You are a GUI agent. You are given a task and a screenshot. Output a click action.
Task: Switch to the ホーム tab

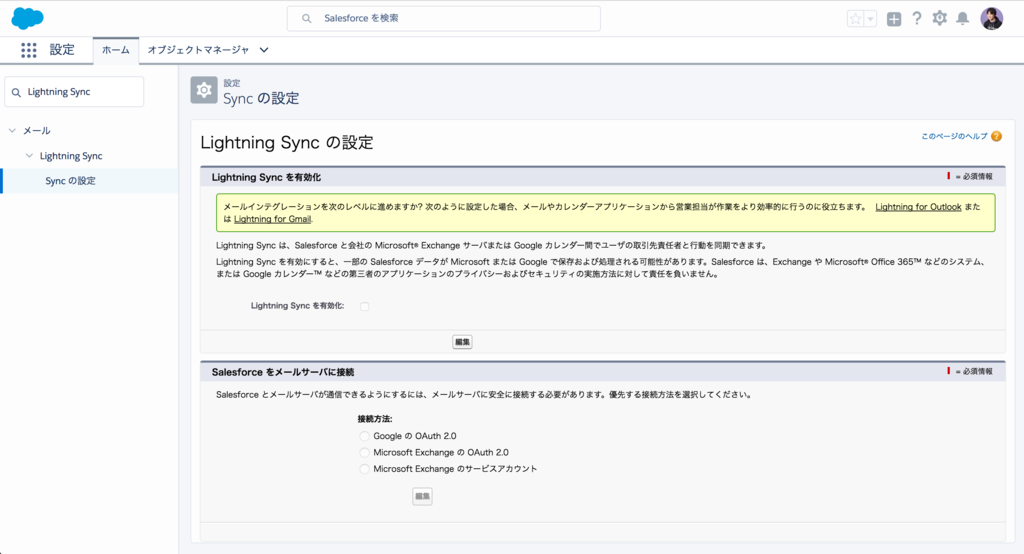[x=116, y=50]
